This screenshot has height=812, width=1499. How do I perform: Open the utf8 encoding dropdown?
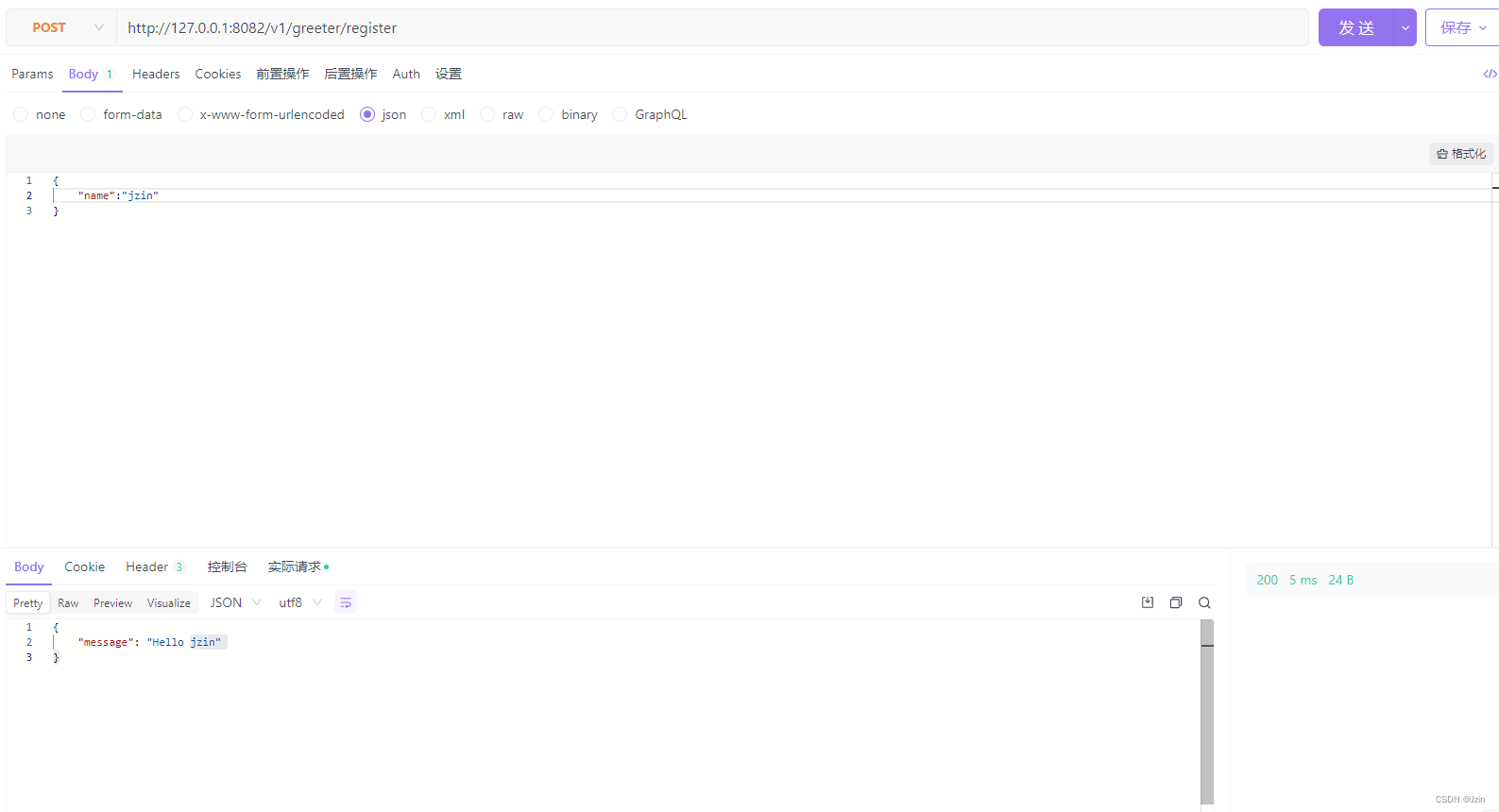pyautogui.click(x=300, y=602)
